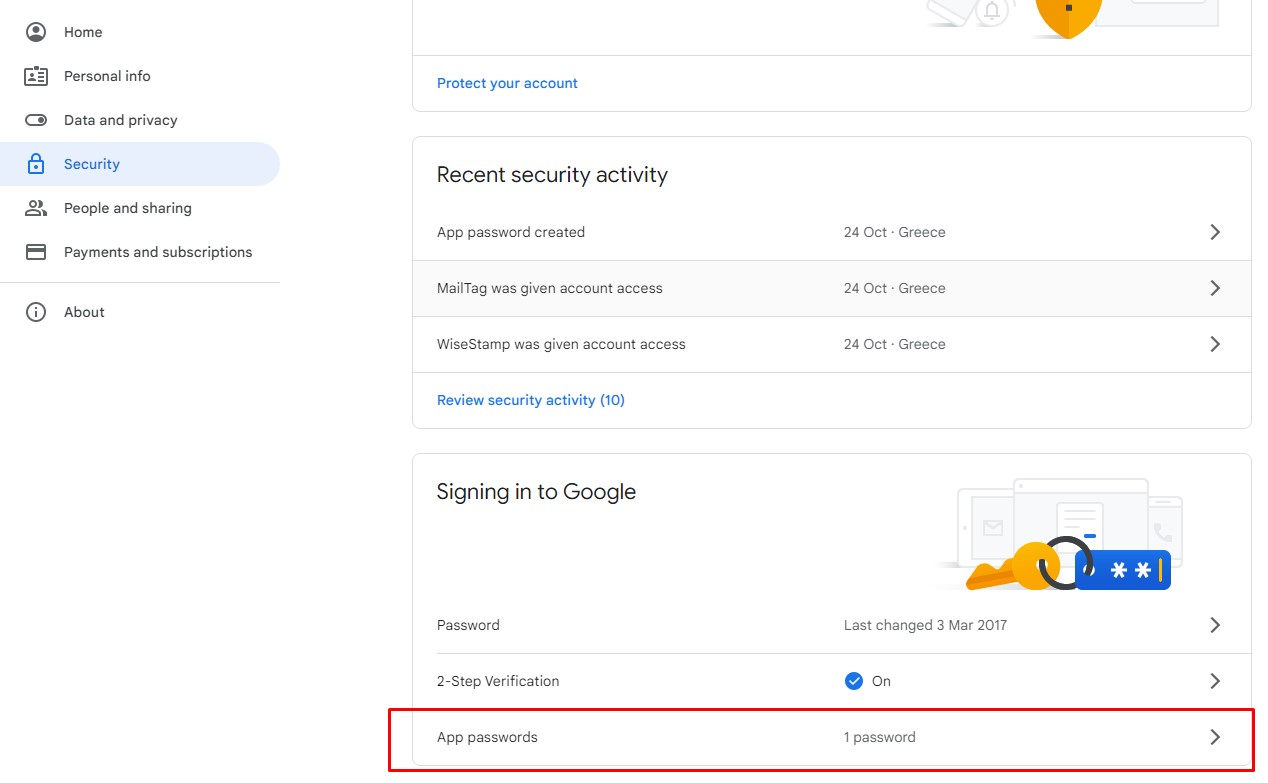This screenshot has width=1268, height=783.
Task: Open the About info icon
Action: [x=36, y=311]
